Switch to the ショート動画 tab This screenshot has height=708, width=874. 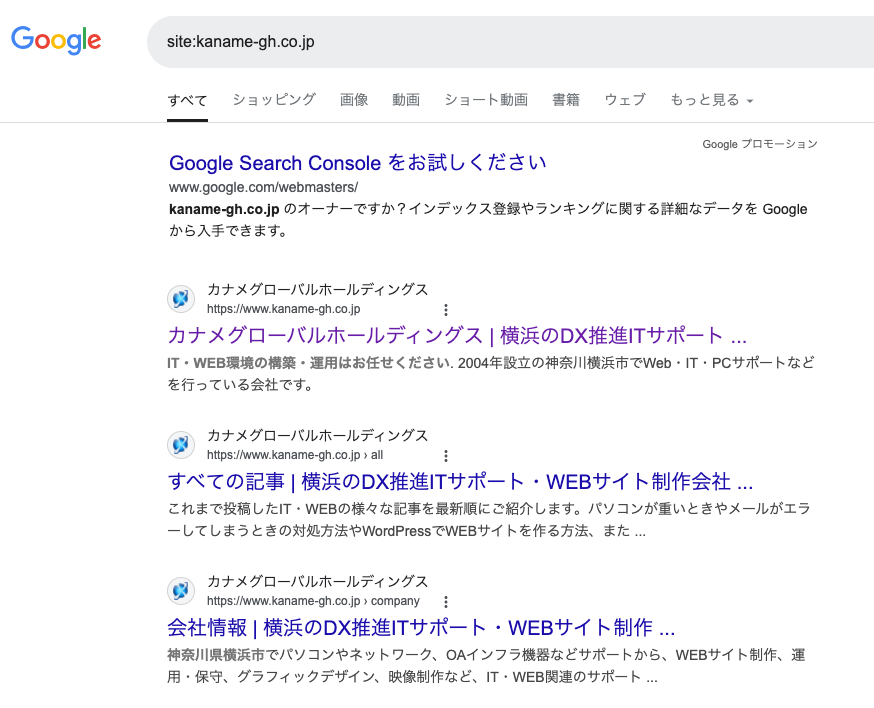[x=485, y=100]
